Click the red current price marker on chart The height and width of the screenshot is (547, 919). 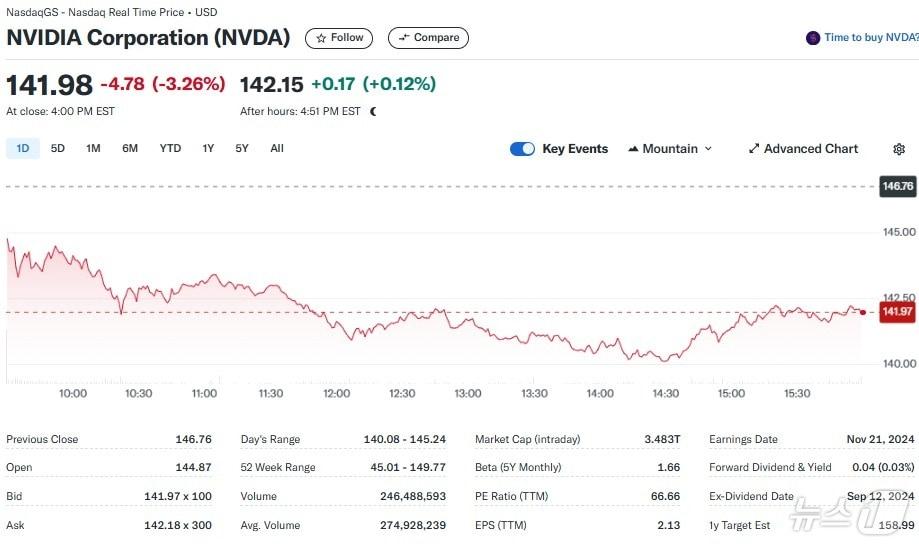click(x=863, y=312)
